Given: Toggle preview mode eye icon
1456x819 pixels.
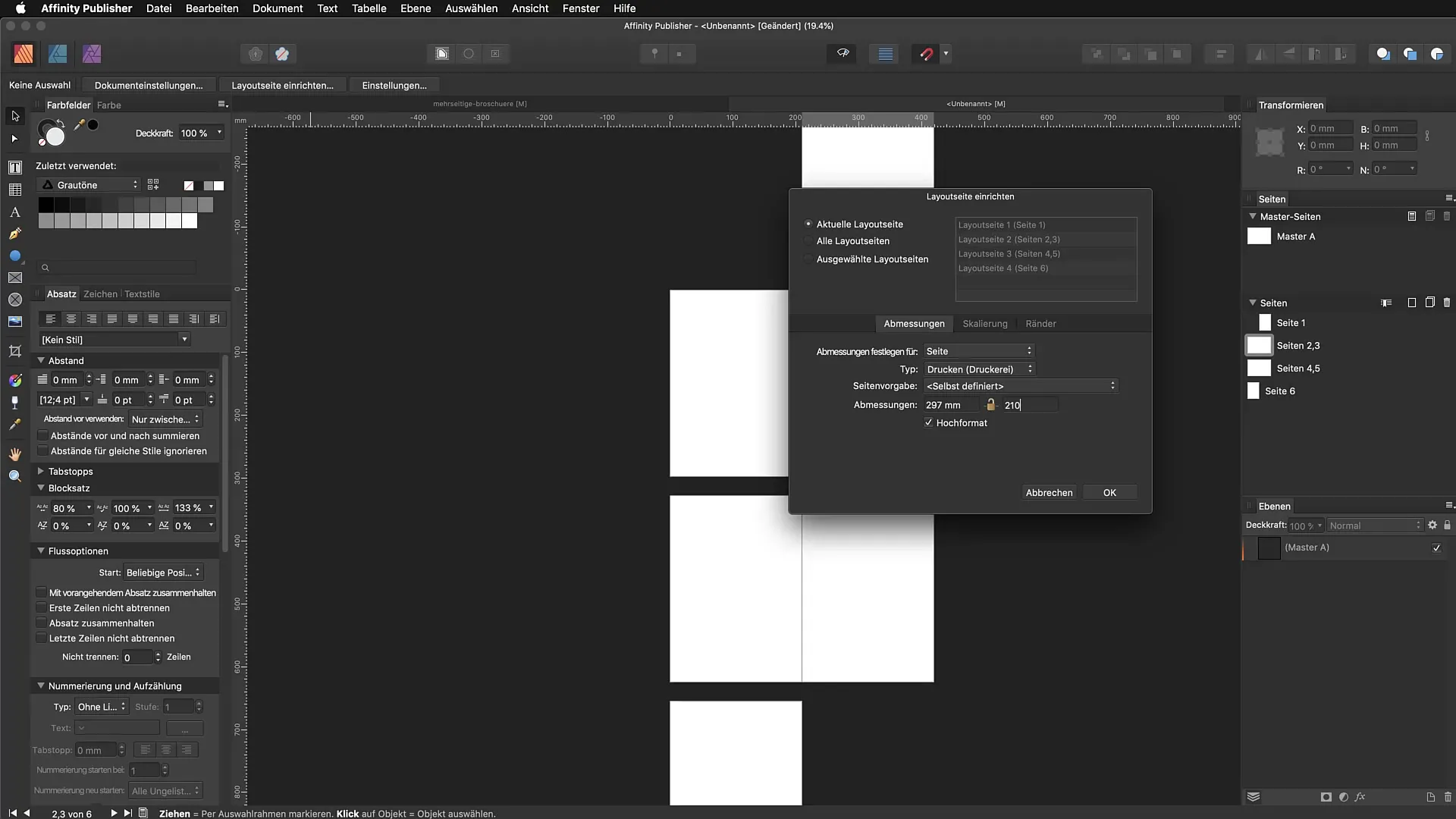Looking at the screenshot, I should (843, 54).
